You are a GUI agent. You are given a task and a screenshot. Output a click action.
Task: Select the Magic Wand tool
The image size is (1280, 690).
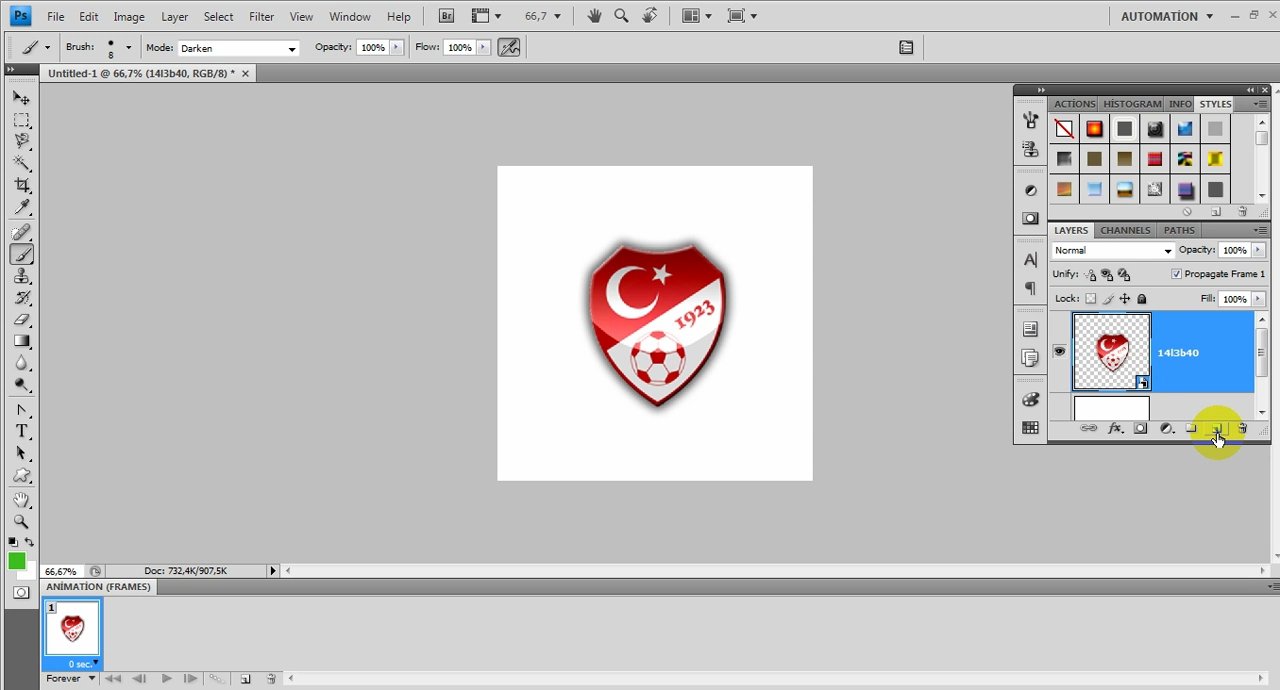pyautogui.click(x=21, y=163)
